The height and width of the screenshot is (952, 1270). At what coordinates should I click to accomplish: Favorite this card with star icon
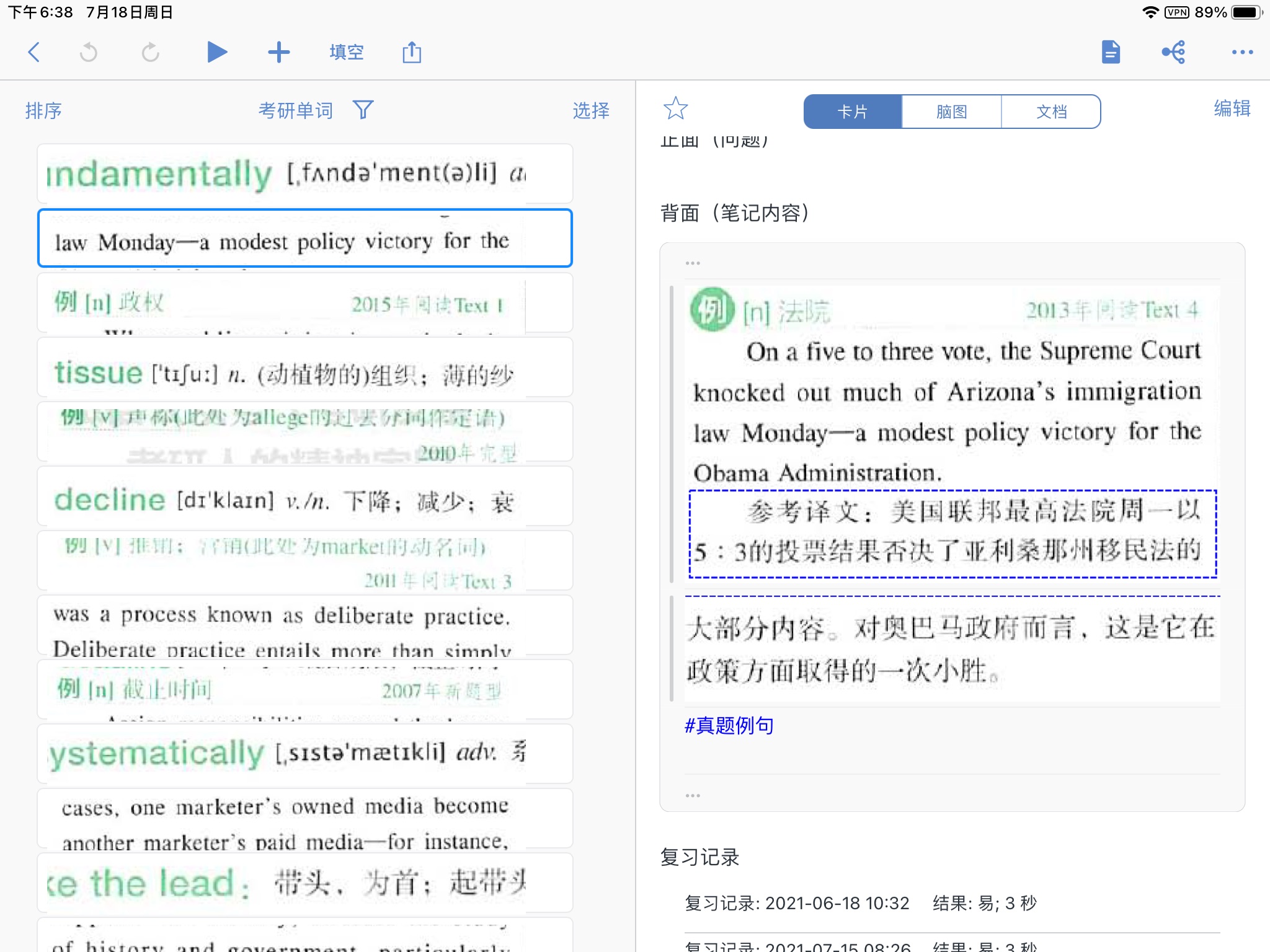click(675, 109)
